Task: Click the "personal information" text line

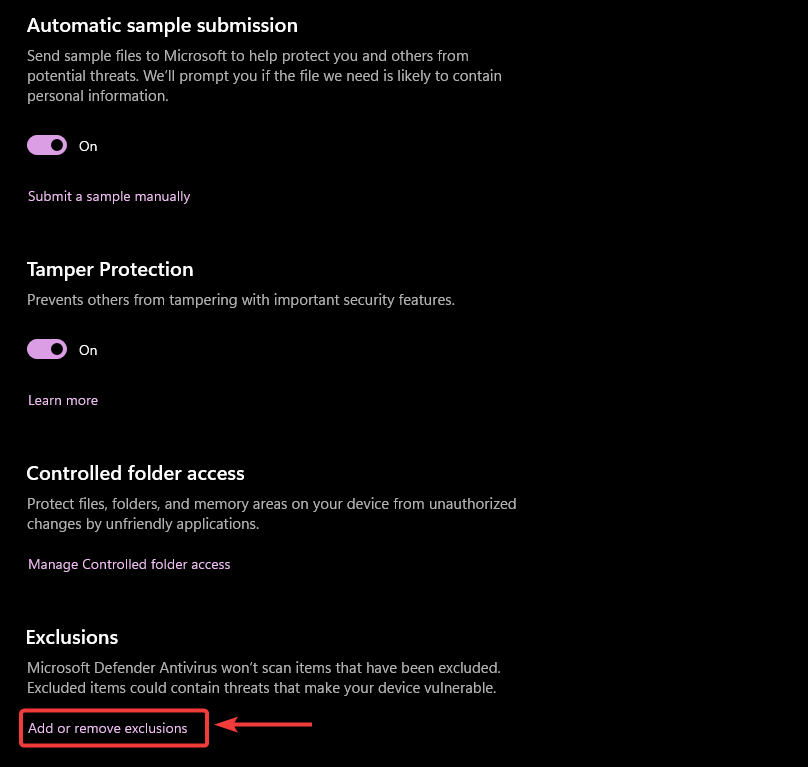Action: point(98,97)
